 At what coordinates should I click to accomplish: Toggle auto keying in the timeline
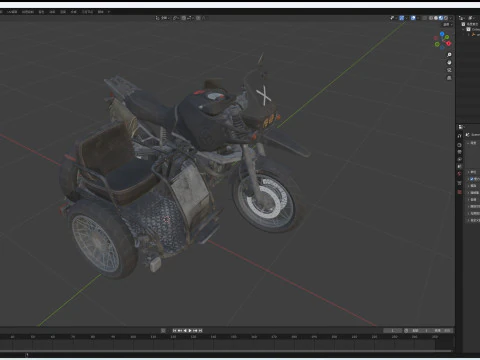tap(163, 331)
